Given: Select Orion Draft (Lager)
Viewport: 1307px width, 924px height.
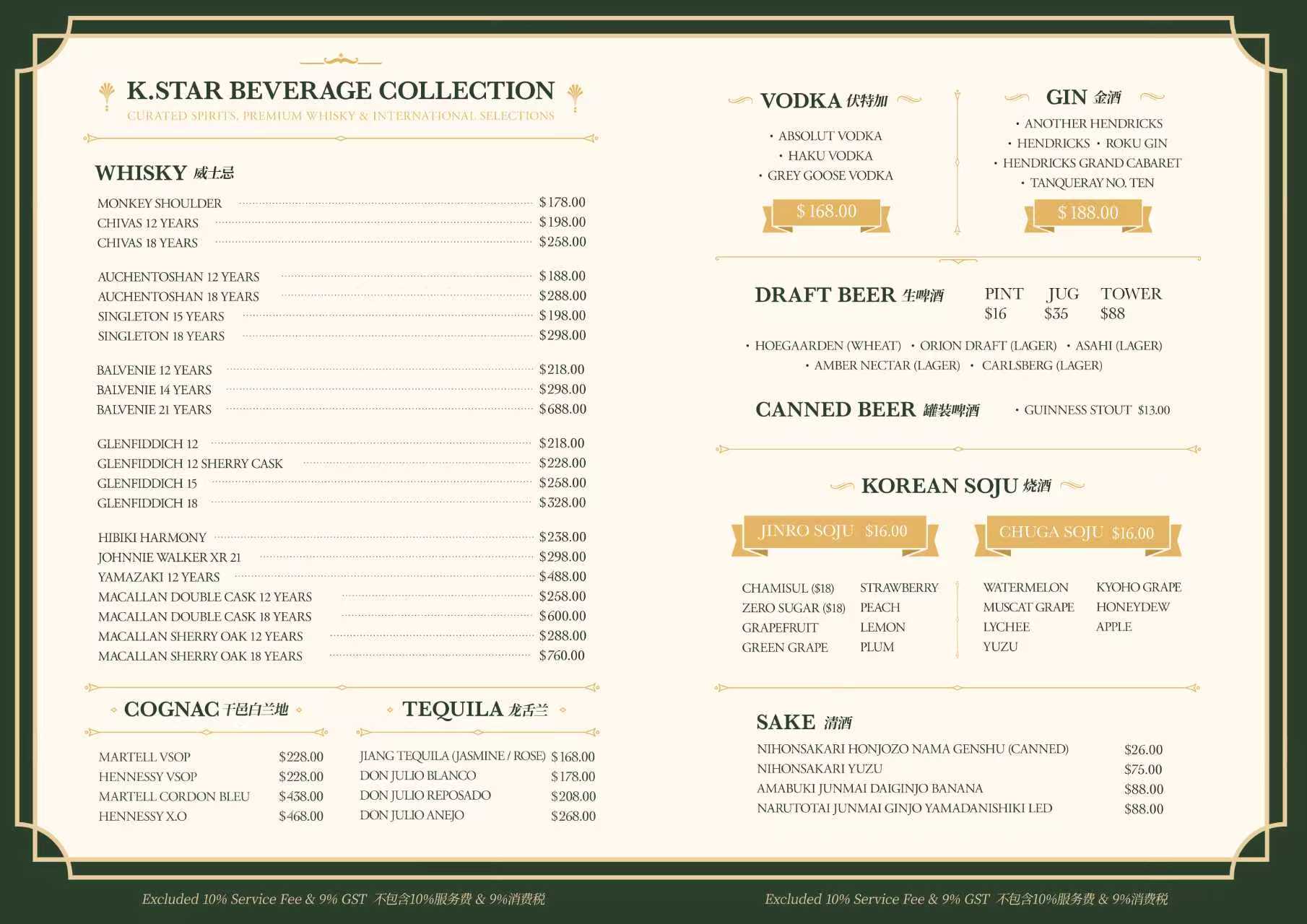Looking at the screenshot, I should [988, 346].
